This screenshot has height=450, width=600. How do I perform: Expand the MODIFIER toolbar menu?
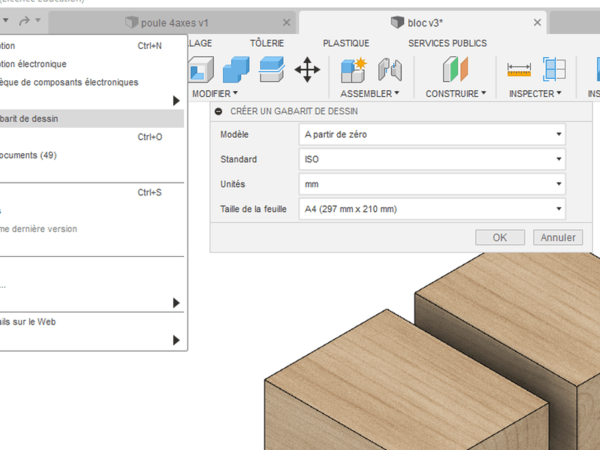(214, 93)
